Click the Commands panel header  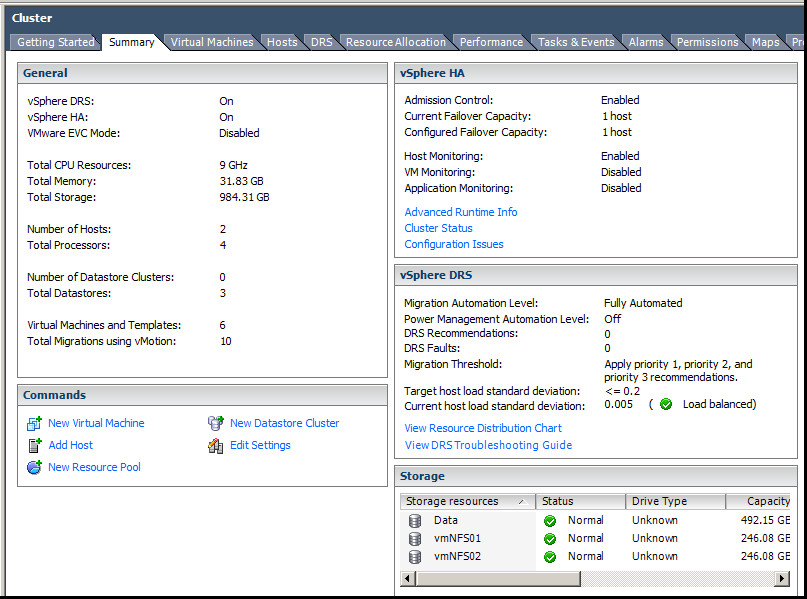[x=202, y=395]
